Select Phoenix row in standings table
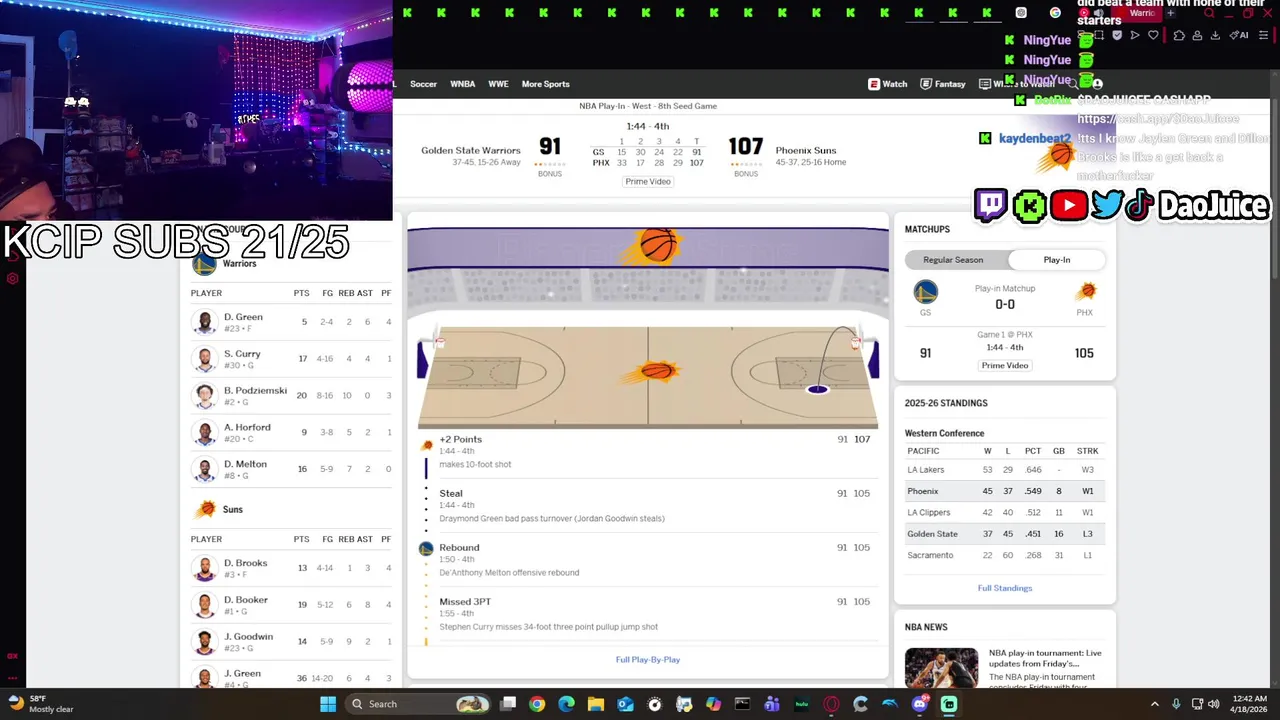Screen dimensions: 1280x720 pos(1004,491)
